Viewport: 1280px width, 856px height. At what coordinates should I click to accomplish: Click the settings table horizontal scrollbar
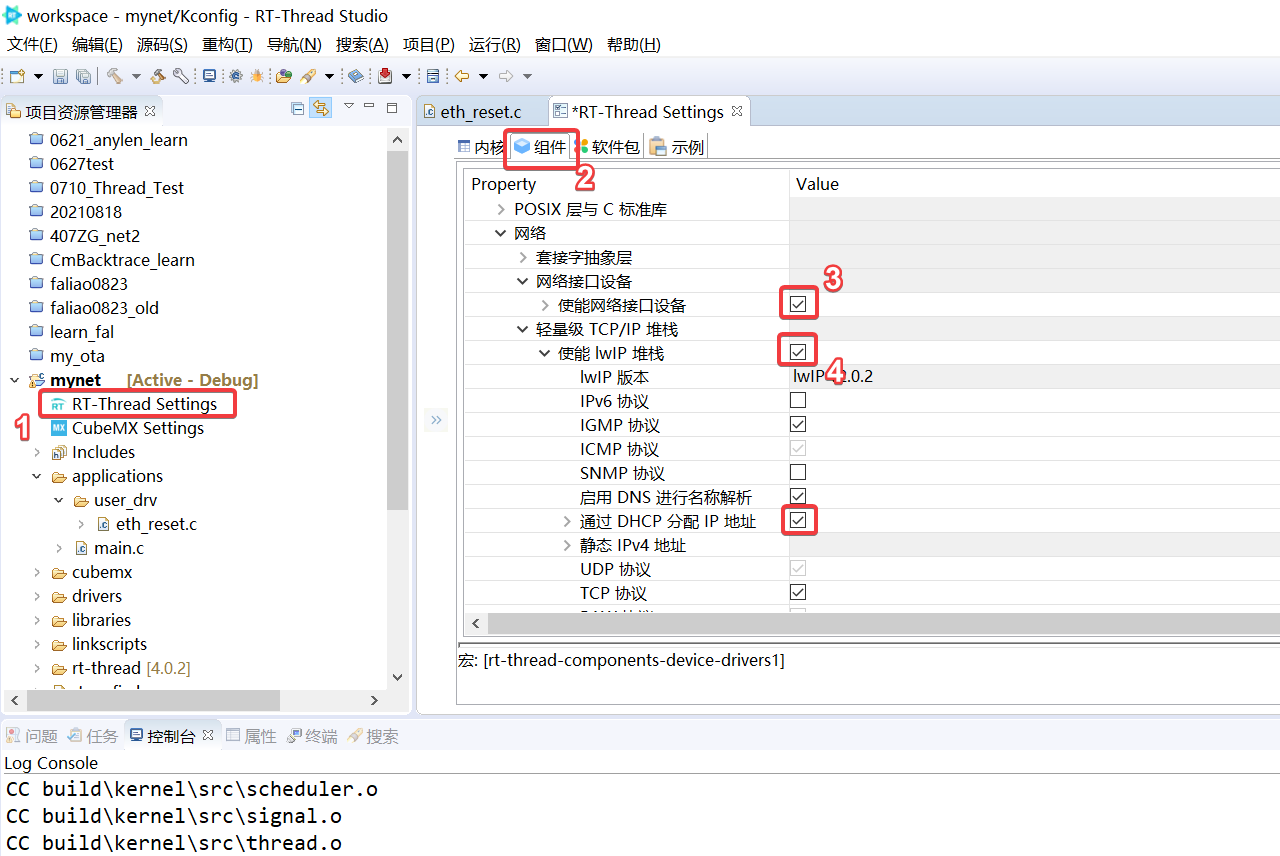click(885, 623)
